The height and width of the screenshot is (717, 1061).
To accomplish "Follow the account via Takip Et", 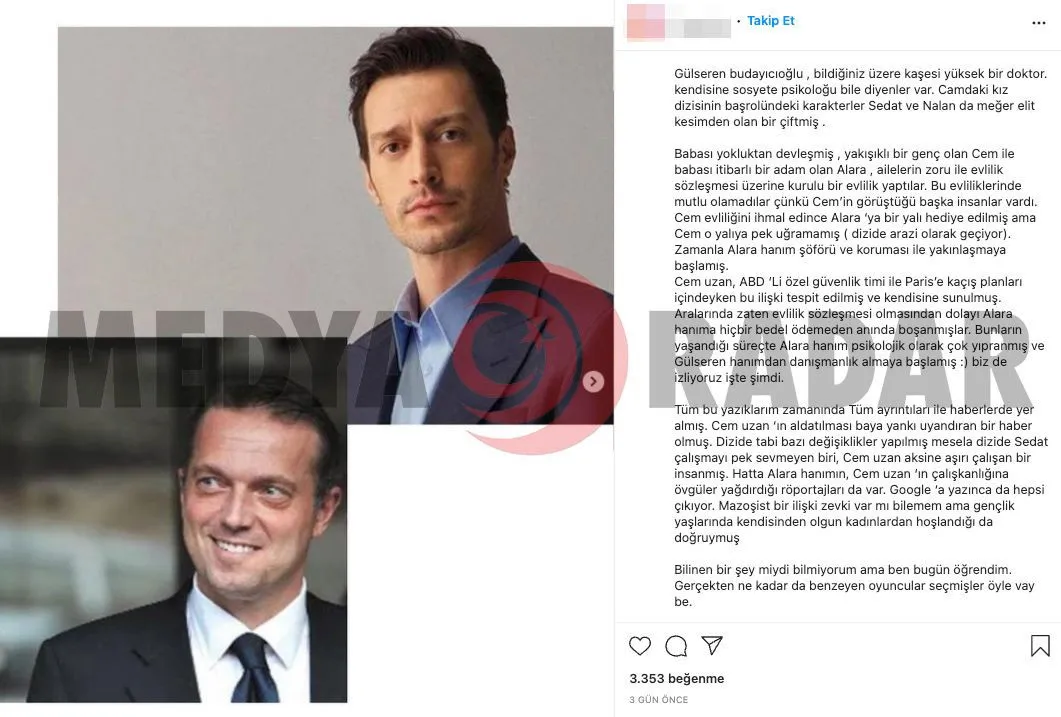I will (771, 21).
